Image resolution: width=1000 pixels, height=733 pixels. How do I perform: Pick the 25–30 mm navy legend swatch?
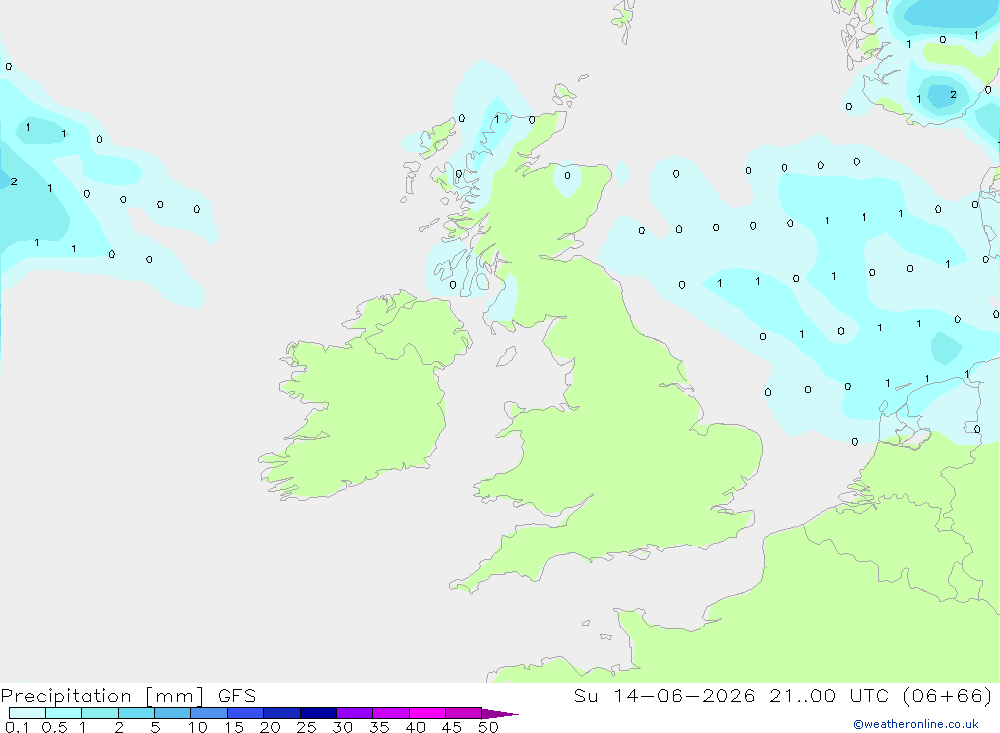coord(318,713)
